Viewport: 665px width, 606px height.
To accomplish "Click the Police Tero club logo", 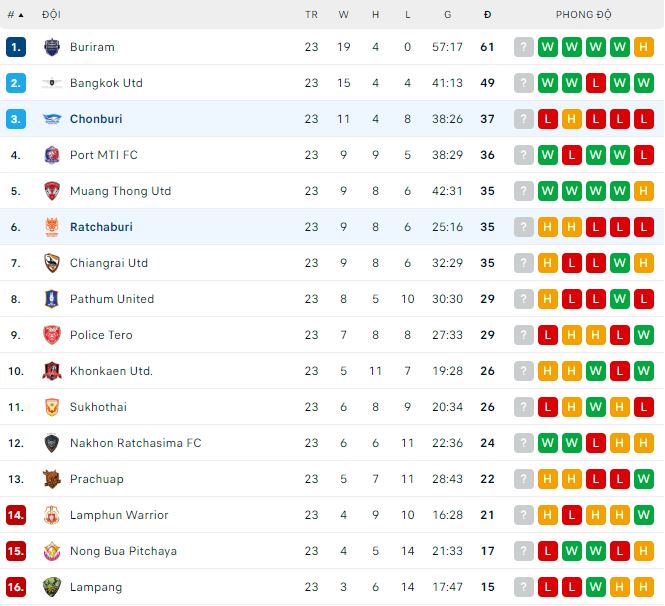I will tap(52, 335).
